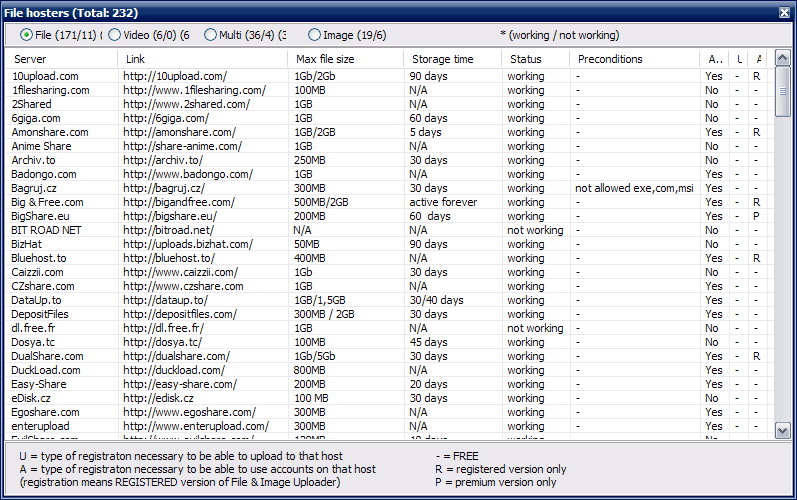
Task: Close the File hosters window
Action: (785, 13)
